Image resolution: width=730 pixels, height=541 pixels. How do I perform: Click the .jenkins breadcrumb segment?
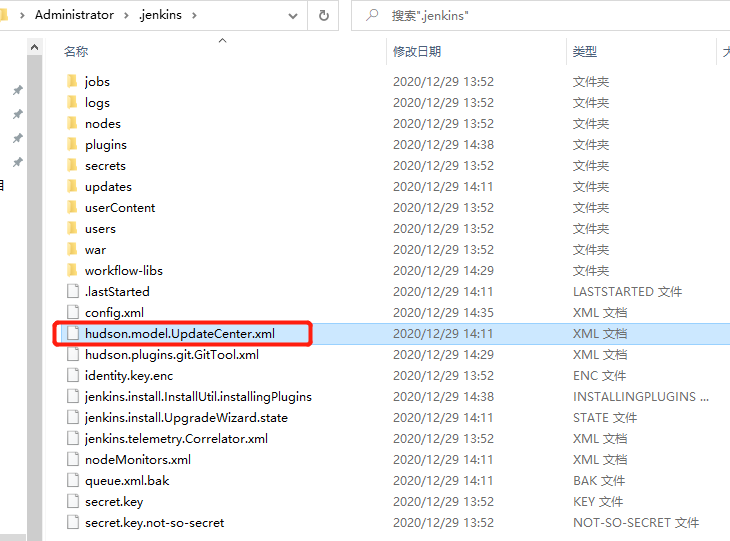coord(160,15)
